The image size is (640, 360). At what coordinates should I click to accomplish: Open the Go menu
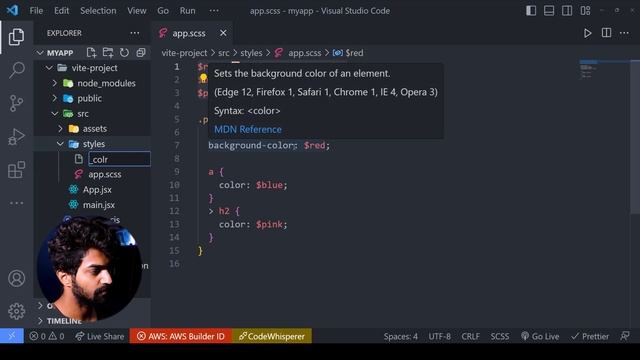pos(163,11)
